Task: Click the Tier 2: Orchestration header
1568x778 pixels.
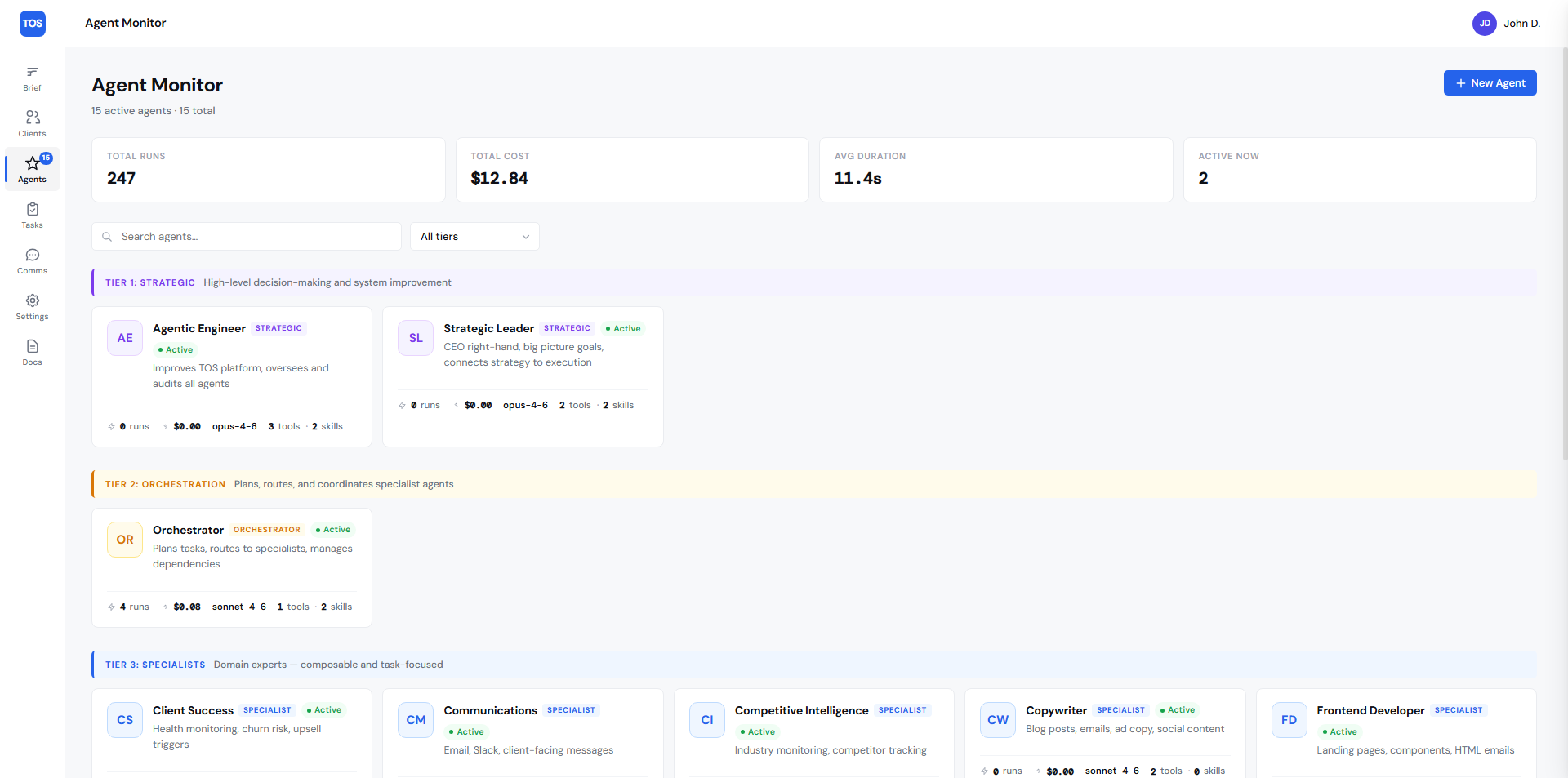Action: tap(814, 484)
